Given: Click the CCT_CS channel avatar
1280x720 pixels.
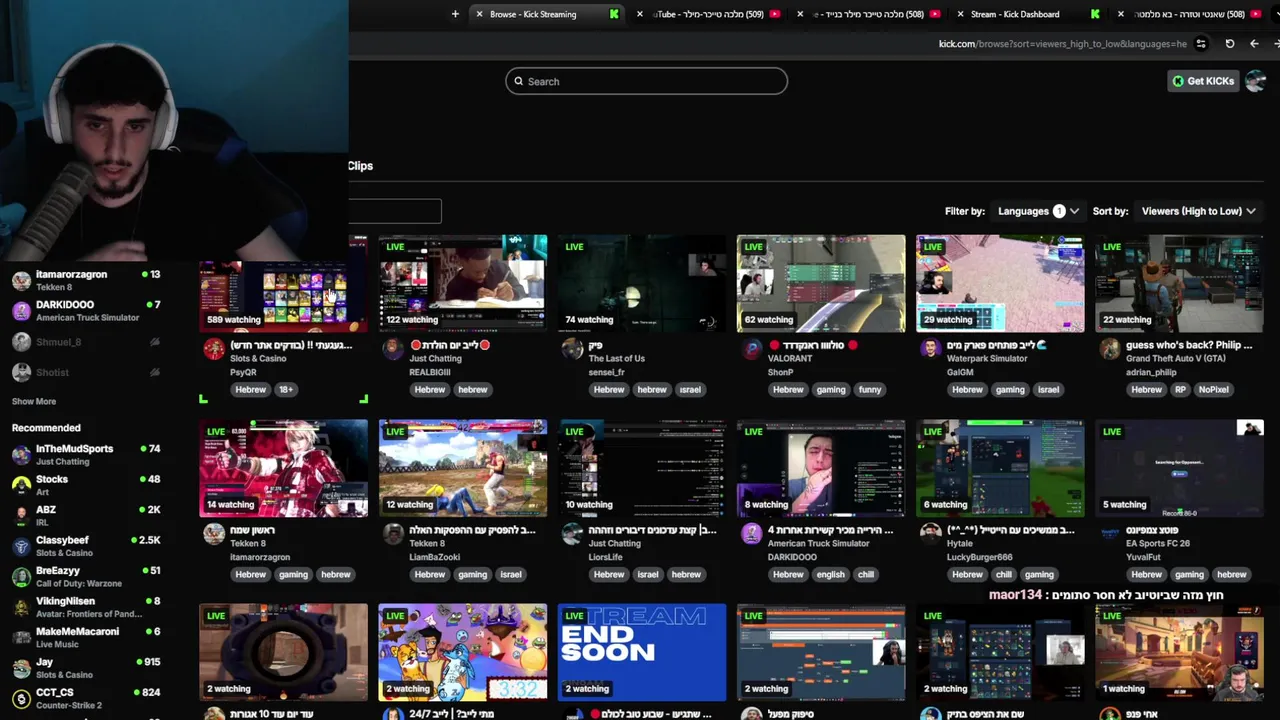Looking at the screenshot, I should tap(21, 698).
